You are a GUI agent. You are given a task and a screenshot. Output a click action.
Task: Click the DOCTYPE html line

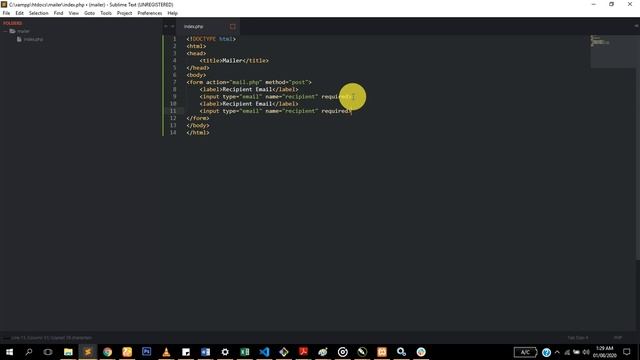tap(211, 39)
